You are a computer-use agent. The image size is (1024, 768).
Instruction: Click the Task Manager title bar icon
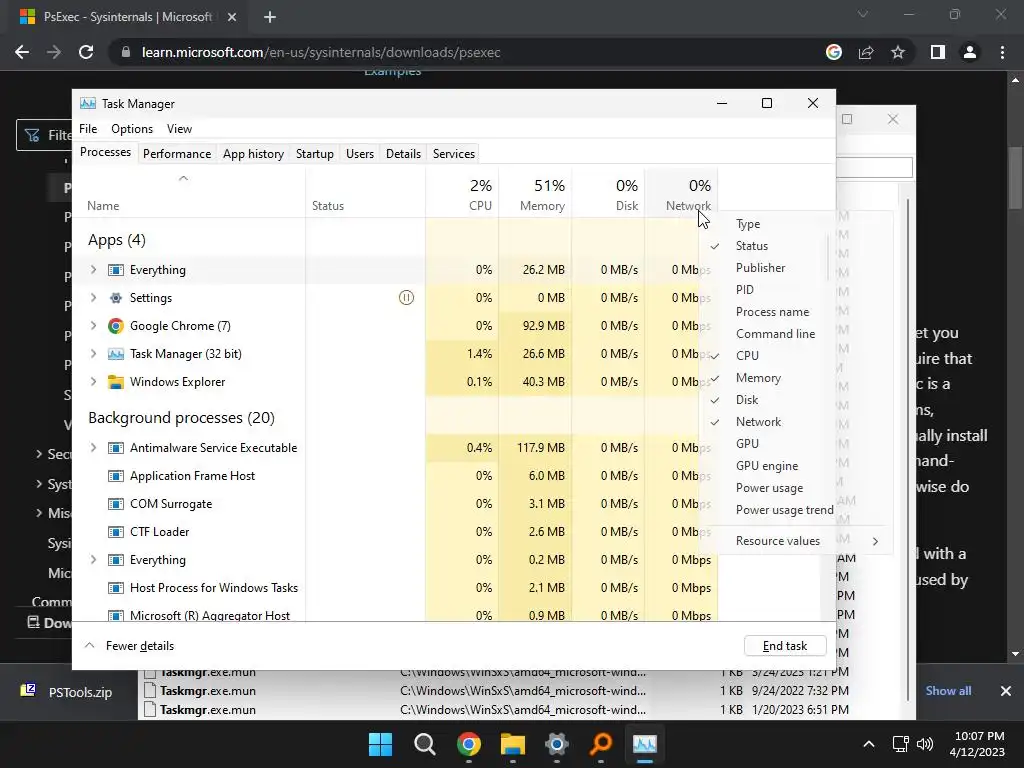pyautogui.click(x=88, y=103)
